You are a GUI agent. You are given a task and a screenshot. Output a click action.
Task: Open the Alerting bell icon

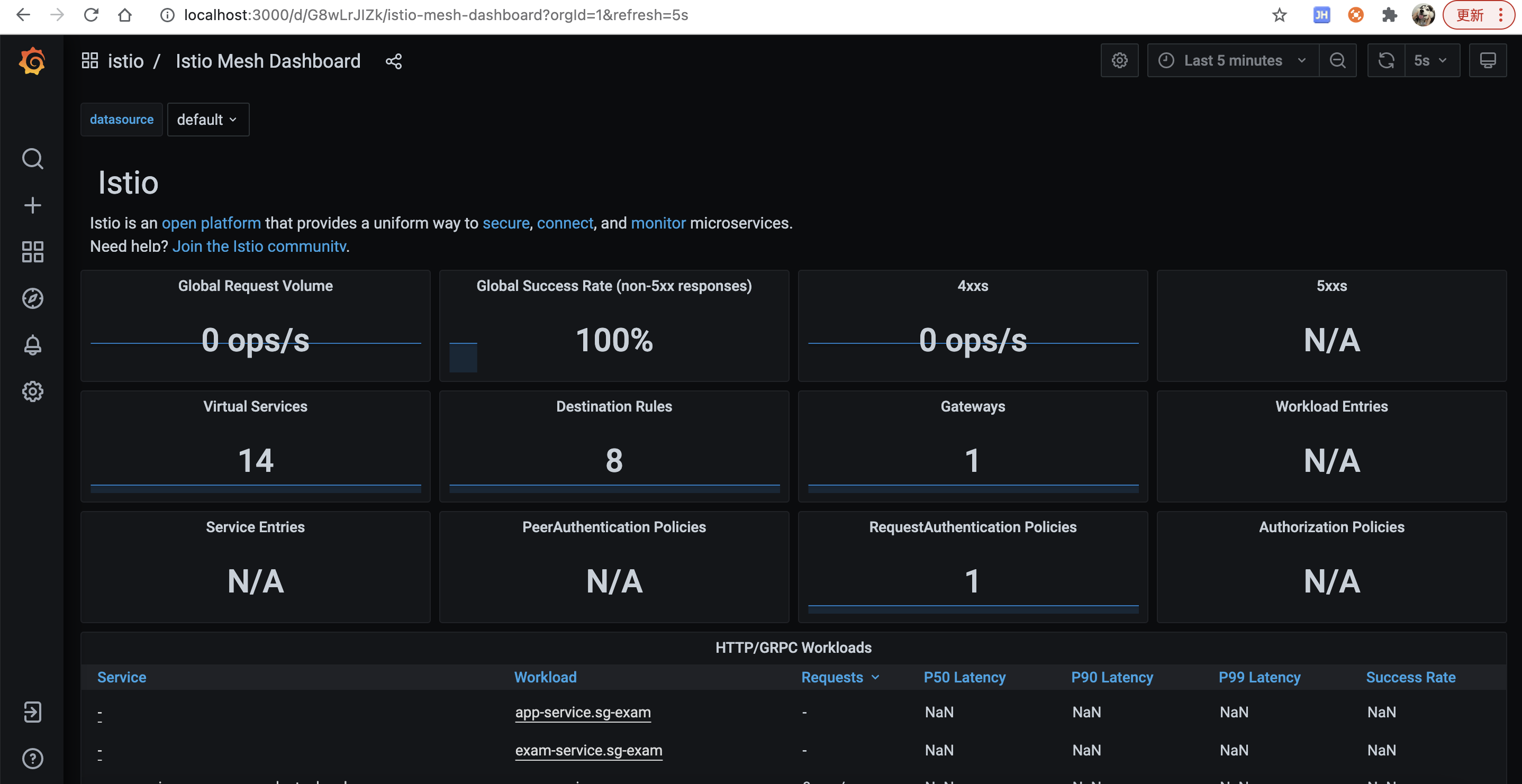tap(32, 345)
